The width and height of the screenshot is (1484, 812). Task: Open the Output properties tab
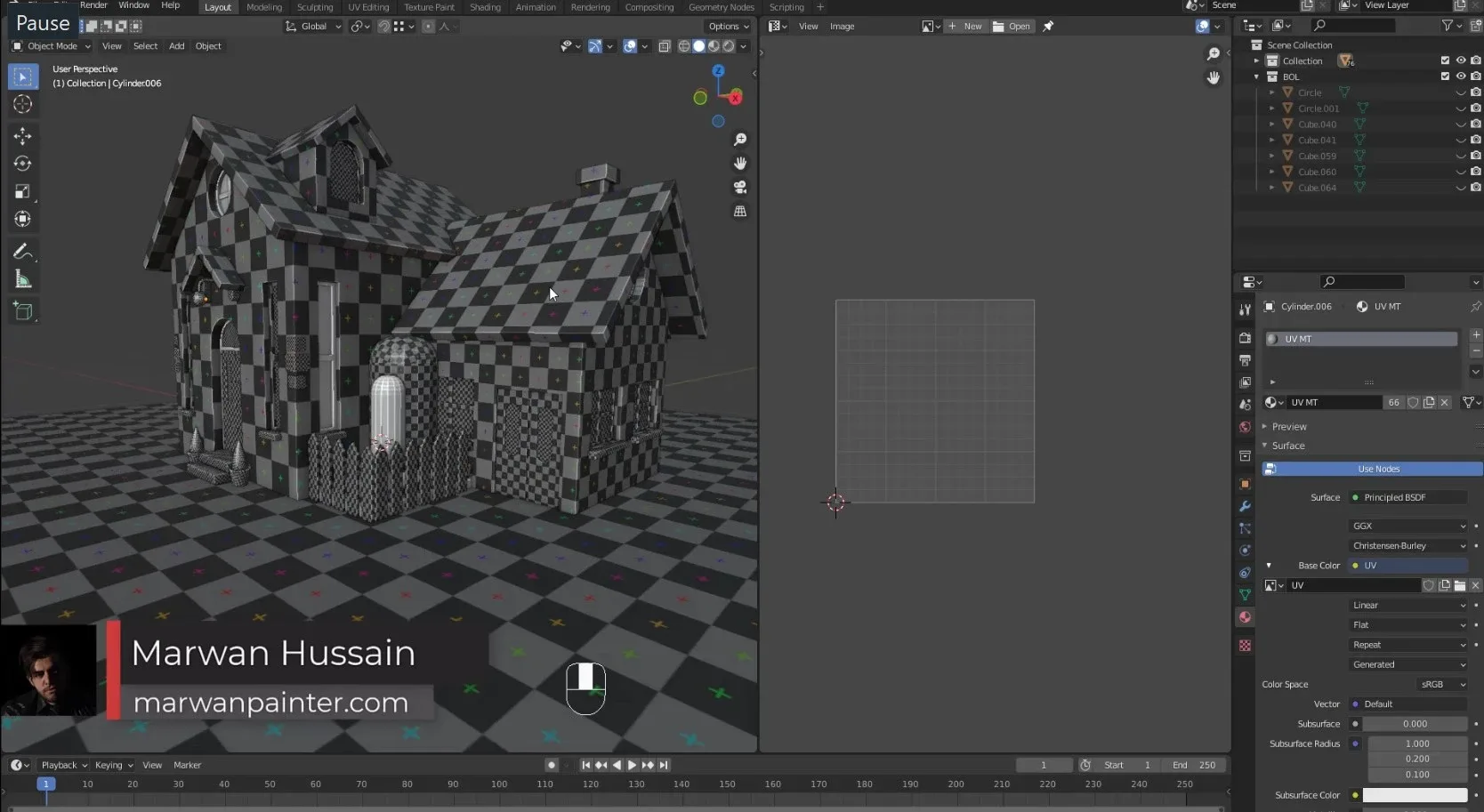click(x=1245, y=360)
